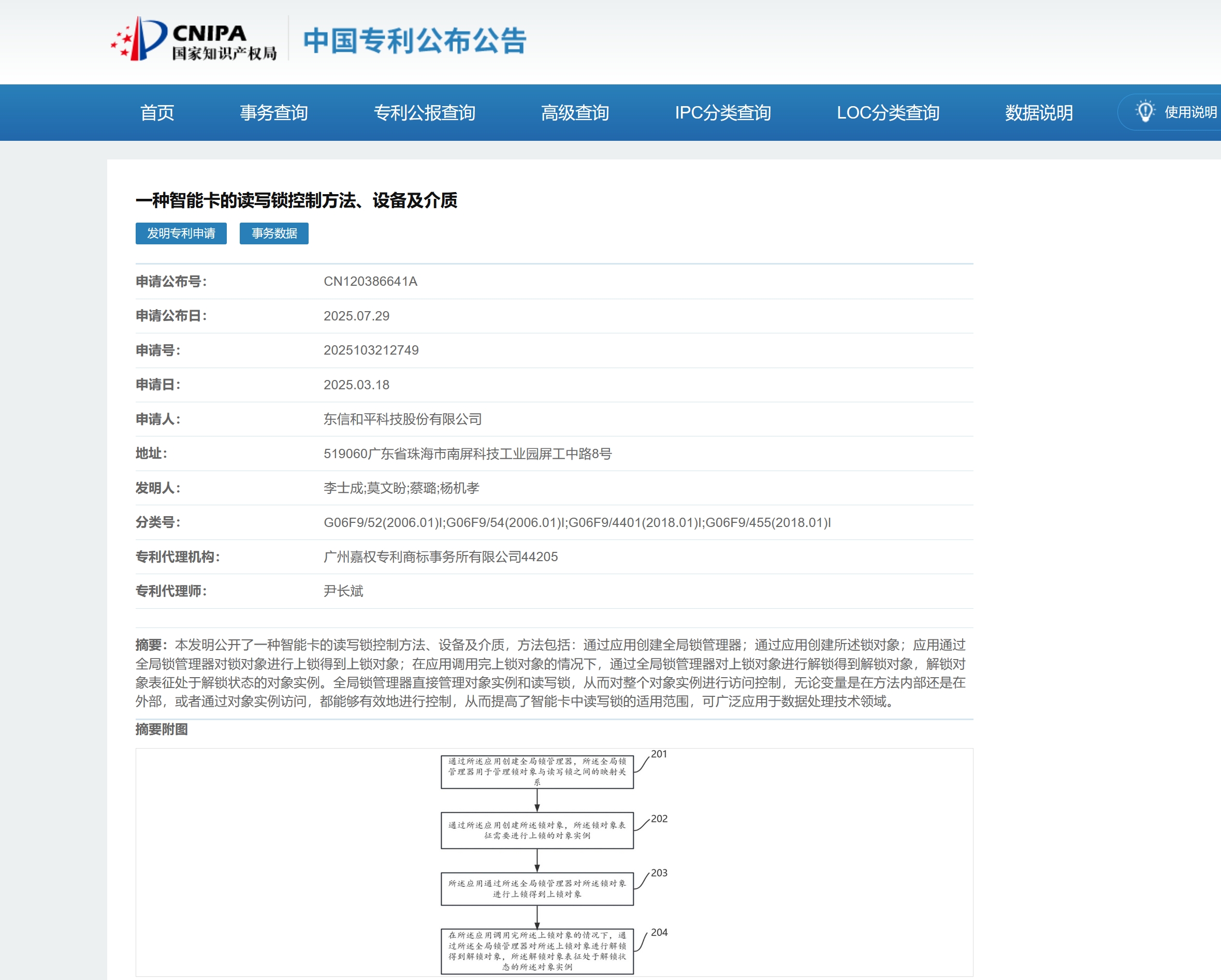Click the 事务数据 button
The image size is (1221, 980).
(274, 233)
